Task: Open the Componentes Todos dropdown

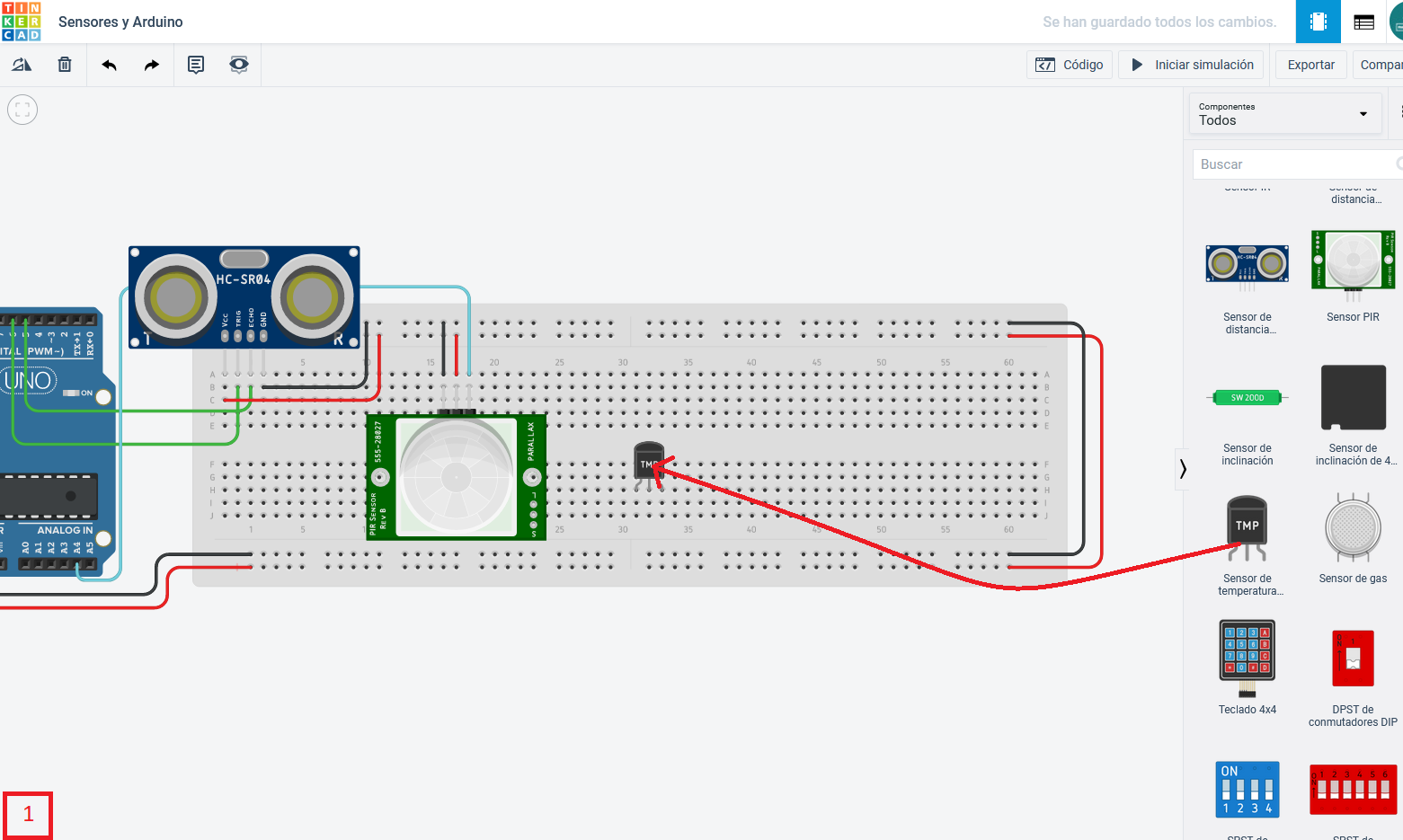Action: [1284, 114]
